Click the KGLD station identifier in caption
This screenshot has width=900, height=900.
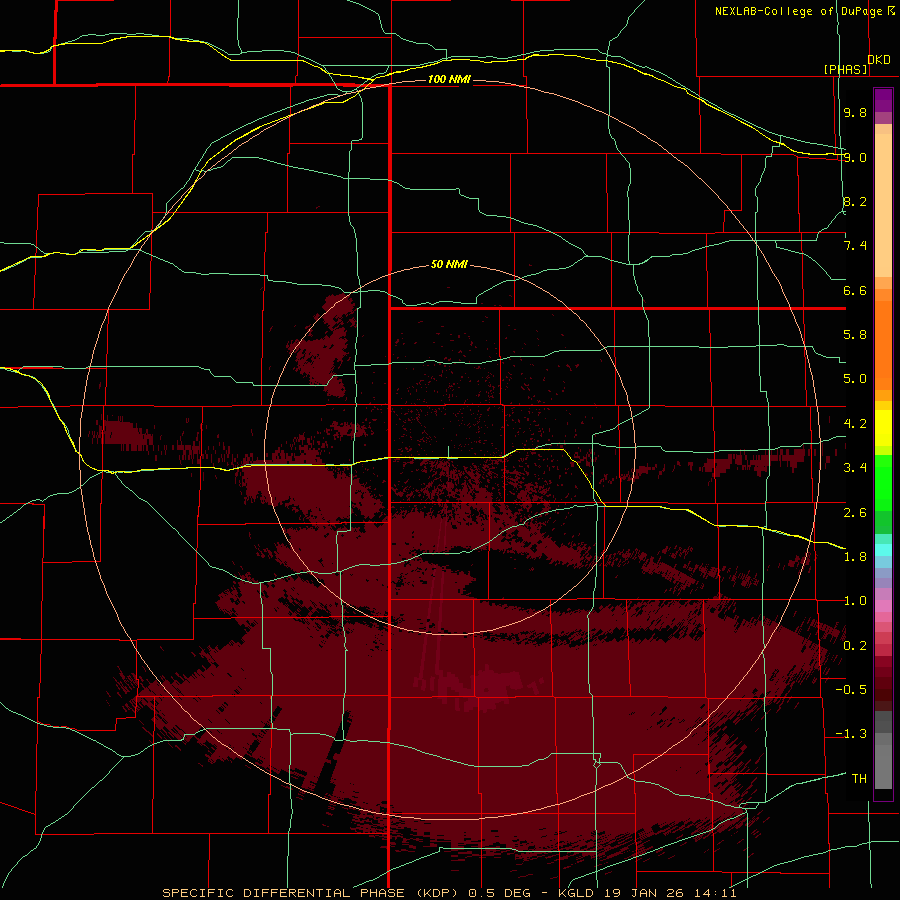pyautogui.click(x=577, y=893)
